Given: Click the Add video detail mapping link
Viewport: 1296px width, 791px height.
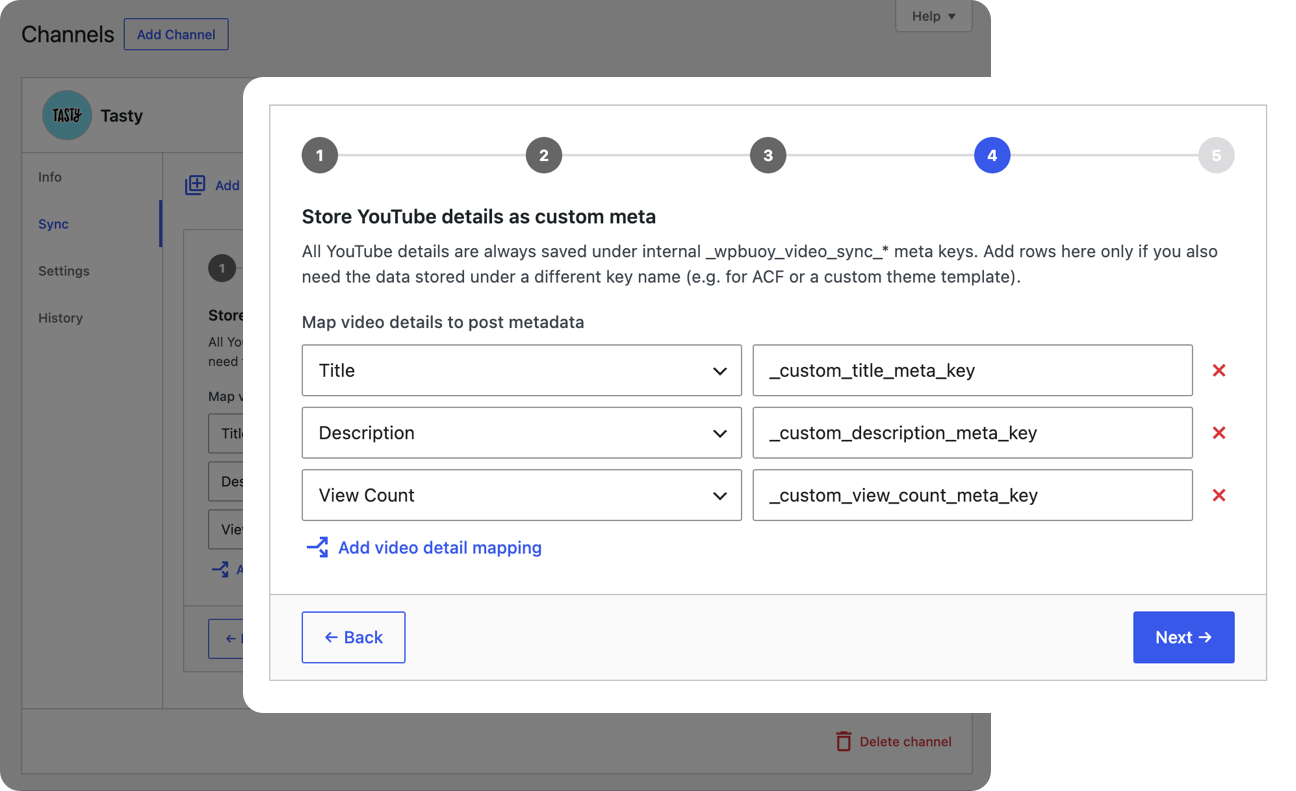Looking at the screenshot, I should pos(440,547).
